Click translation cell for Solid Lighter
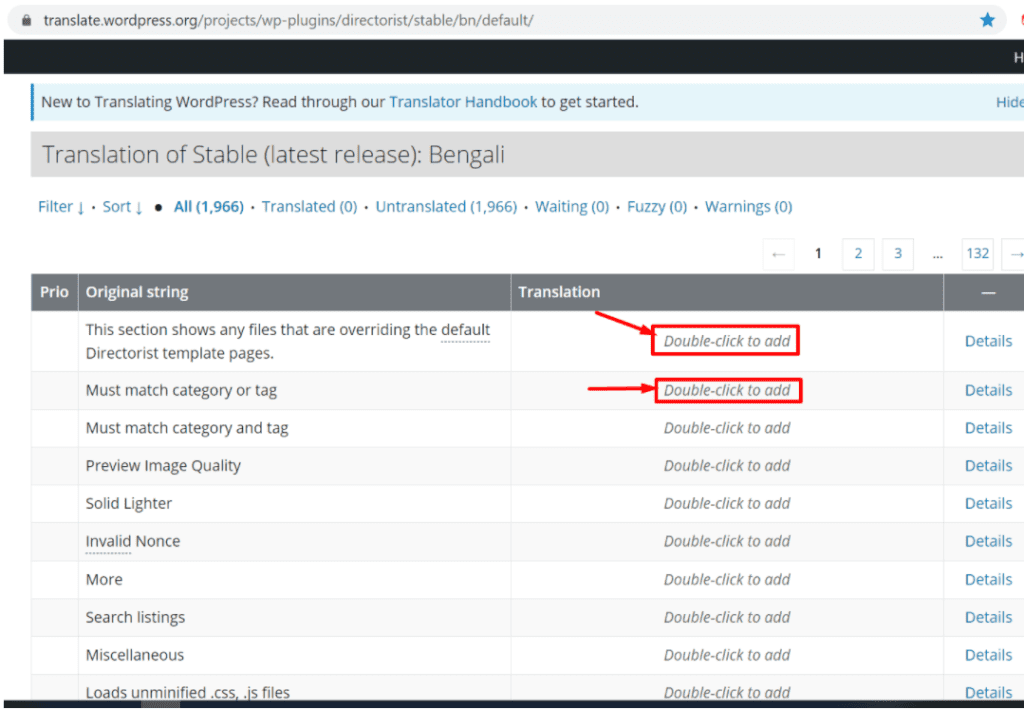The height and width of the screenshot is (709, 1024). click(x=727, y=504)
